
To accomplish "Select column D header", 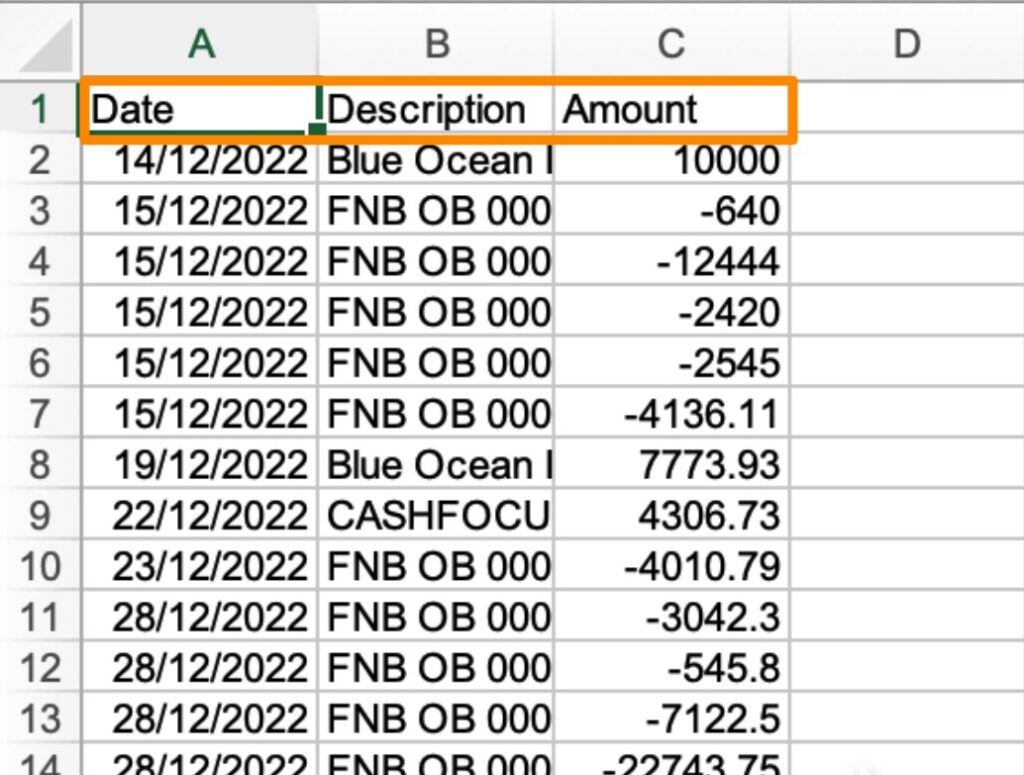I will pos(906,44).
